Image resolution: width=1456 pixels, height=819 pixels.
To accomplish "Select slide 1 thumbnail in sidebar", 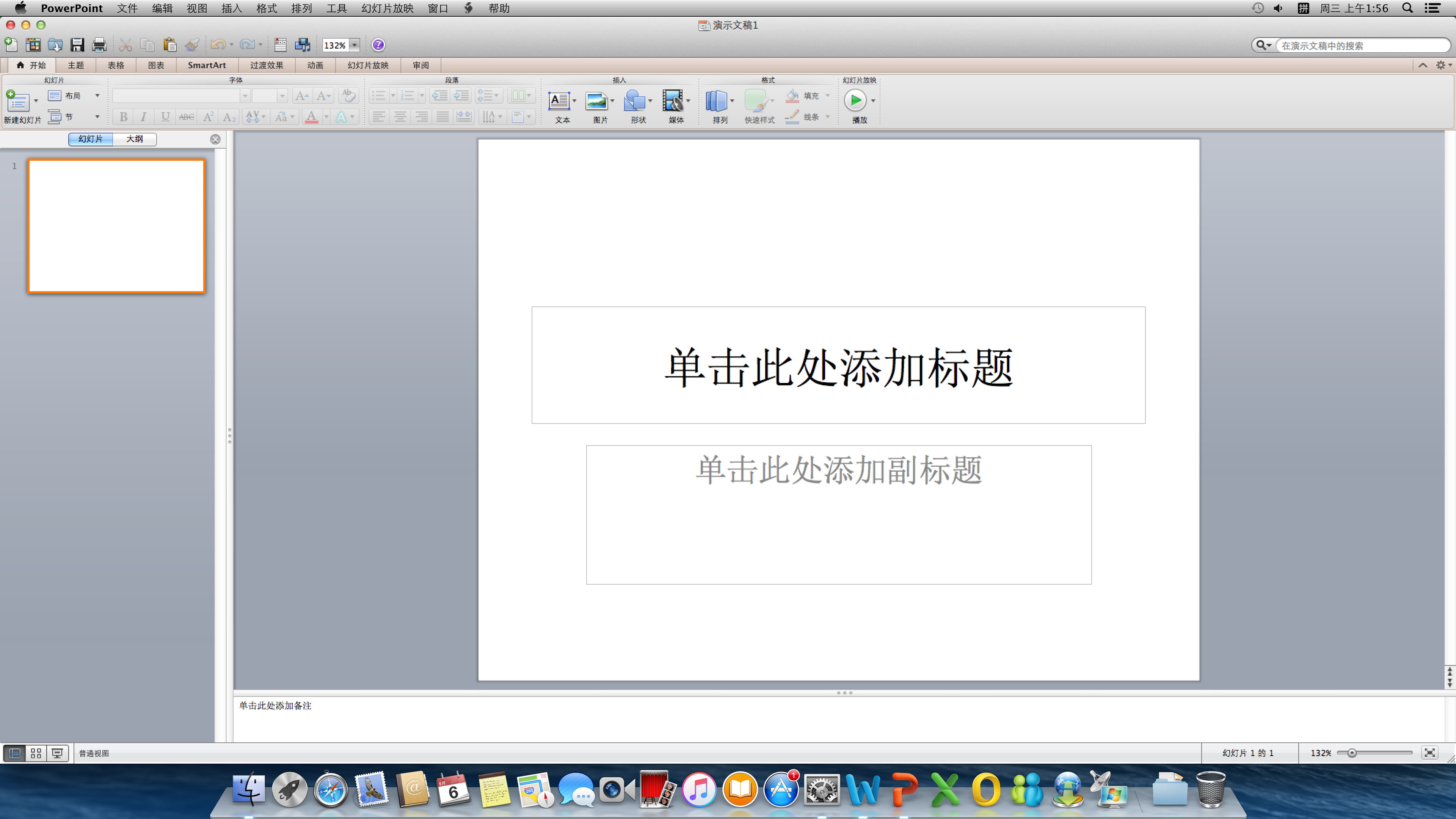I will (x=116, y=226).
